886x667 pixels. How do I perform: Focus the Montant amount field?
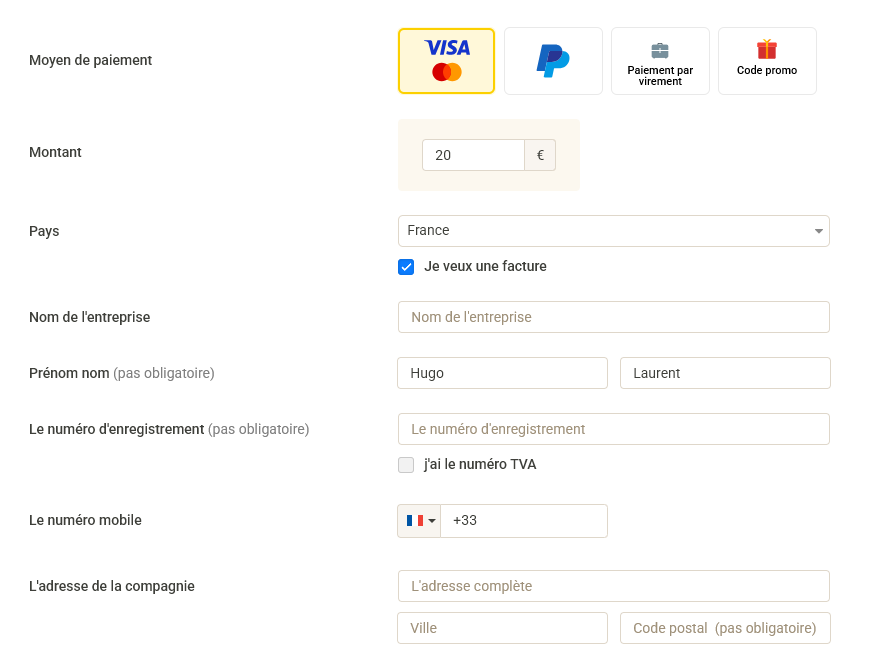[x=474, y=155]
